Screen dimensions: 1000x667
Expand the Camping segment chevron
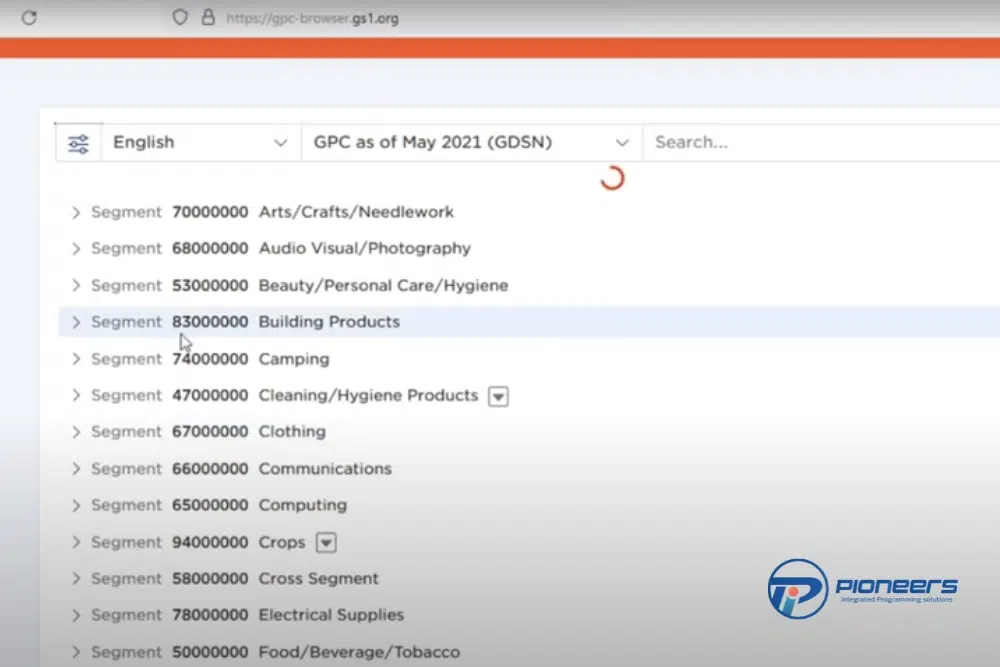[x=76, y=359]
